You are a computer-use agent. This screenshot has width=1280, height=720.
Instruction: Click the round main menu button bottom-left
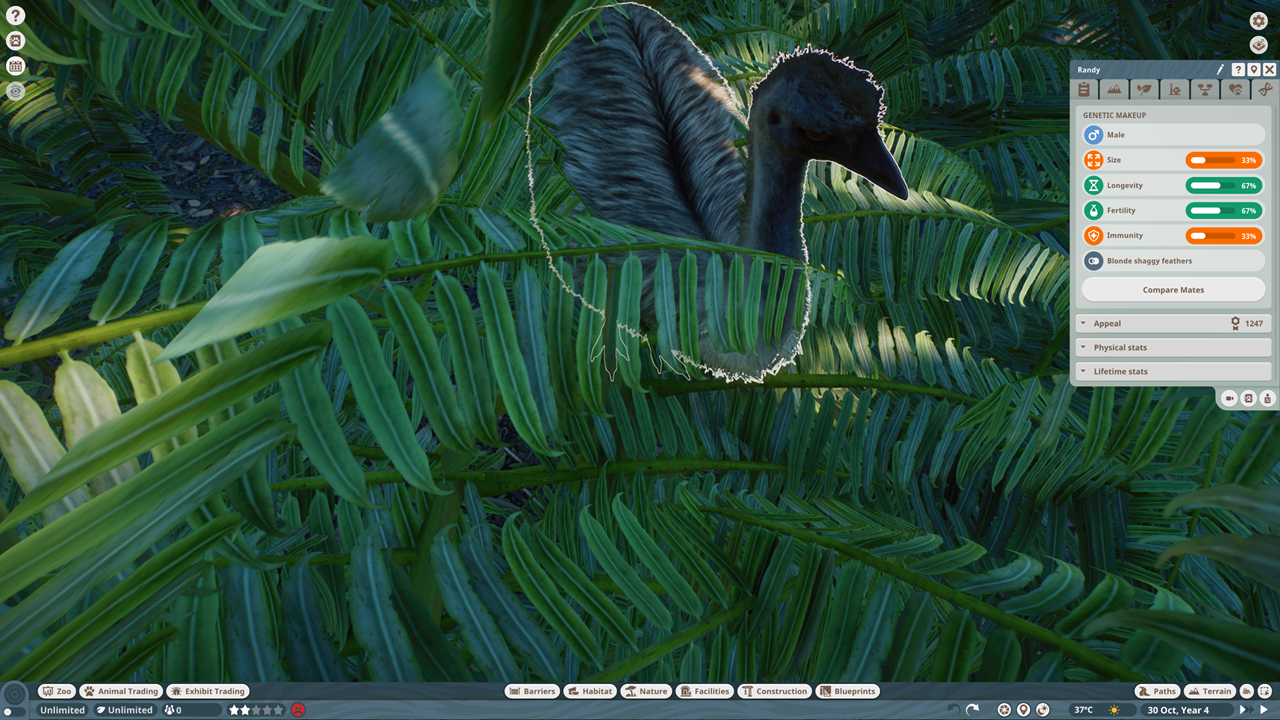[x=14, y=694]
